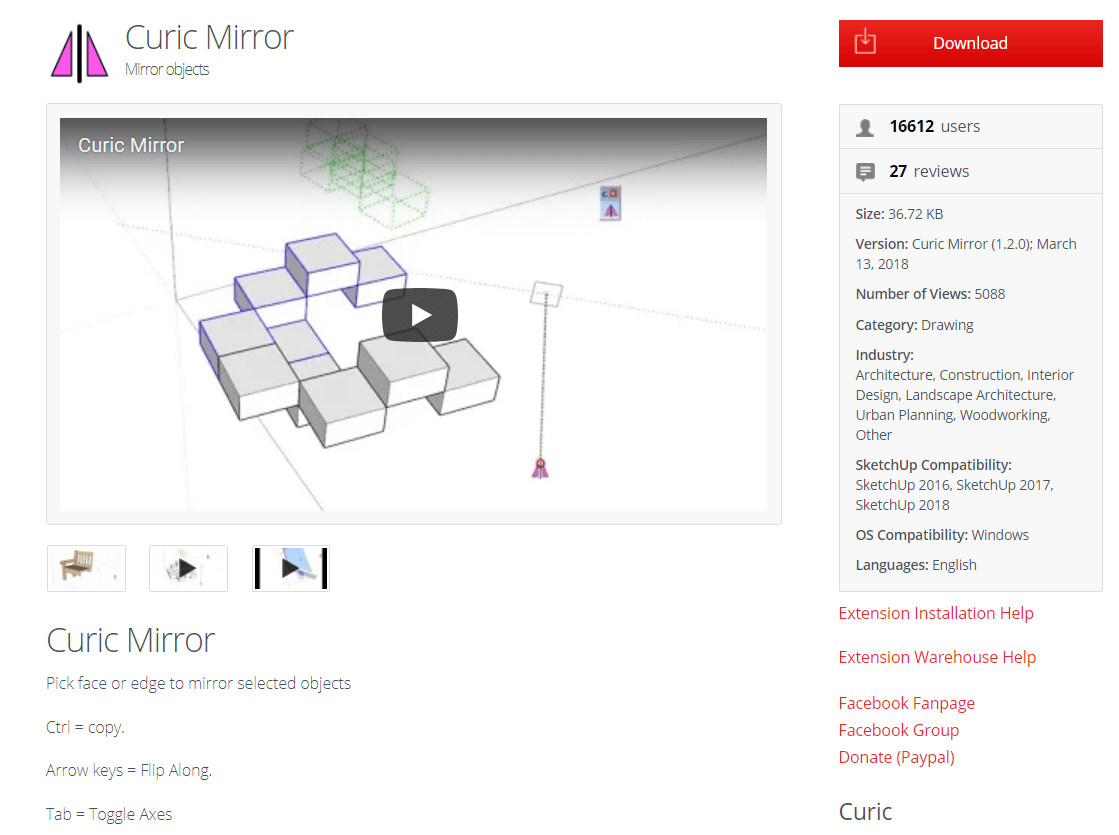The width and height of the screenshot is (1119, 835).
Task: Click the download arrow icon
Action: click(x=865, y=41)
